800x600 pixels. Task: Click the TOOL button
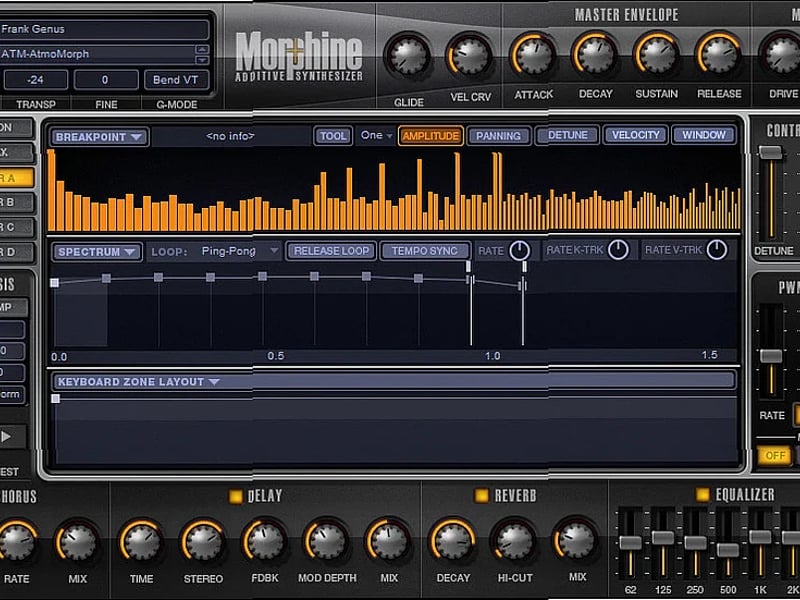[333, 134]
